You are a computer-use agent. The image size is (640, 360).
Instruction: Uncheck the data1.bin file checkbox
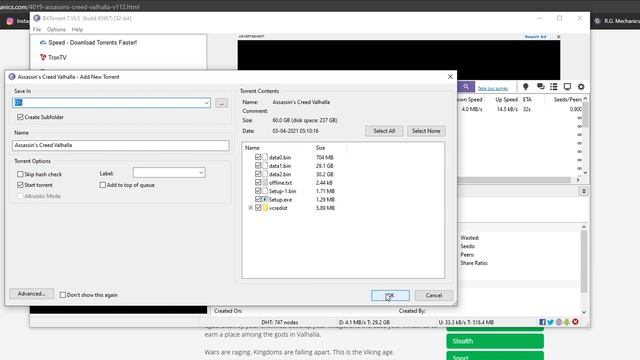[258, 166]
